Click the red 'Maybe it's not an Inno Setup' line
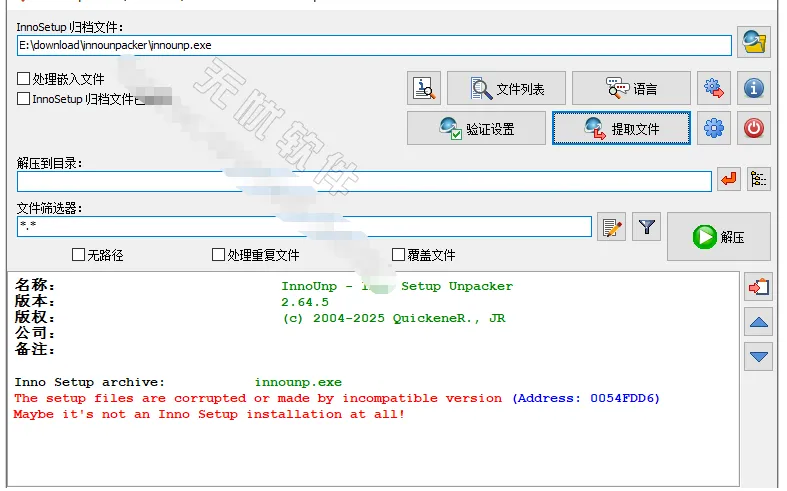The height and width of the screenshot is (491, 787). [209, 414]
